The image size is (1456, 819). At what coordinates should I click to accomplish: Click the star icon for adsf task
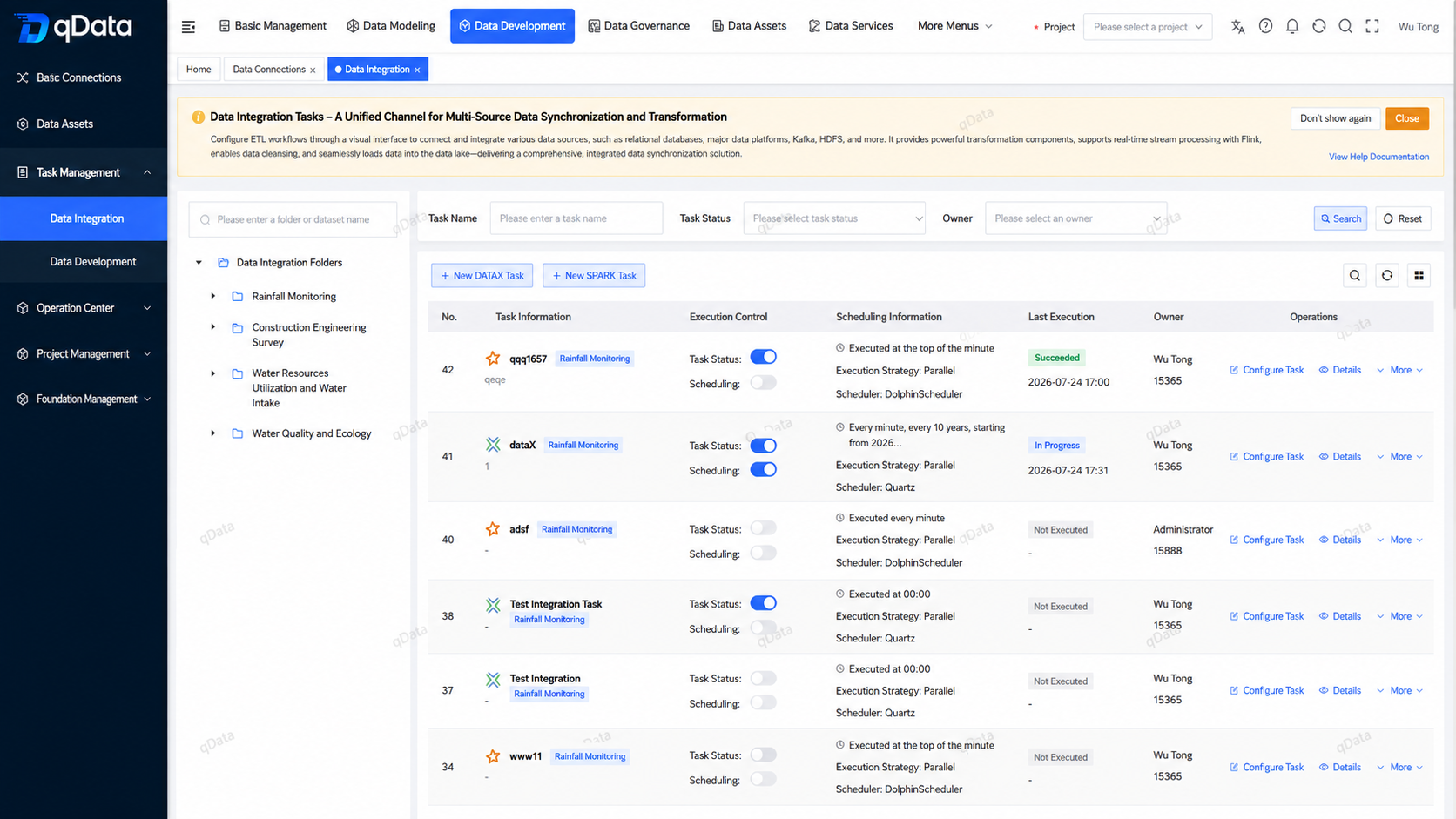[x=493, y=529]
